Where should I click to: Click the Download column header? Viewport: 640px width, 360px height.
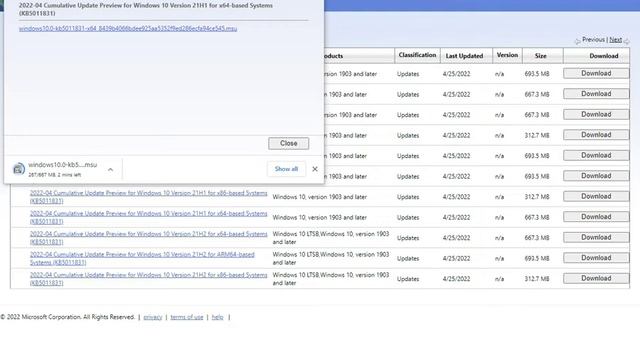(604, 56)
